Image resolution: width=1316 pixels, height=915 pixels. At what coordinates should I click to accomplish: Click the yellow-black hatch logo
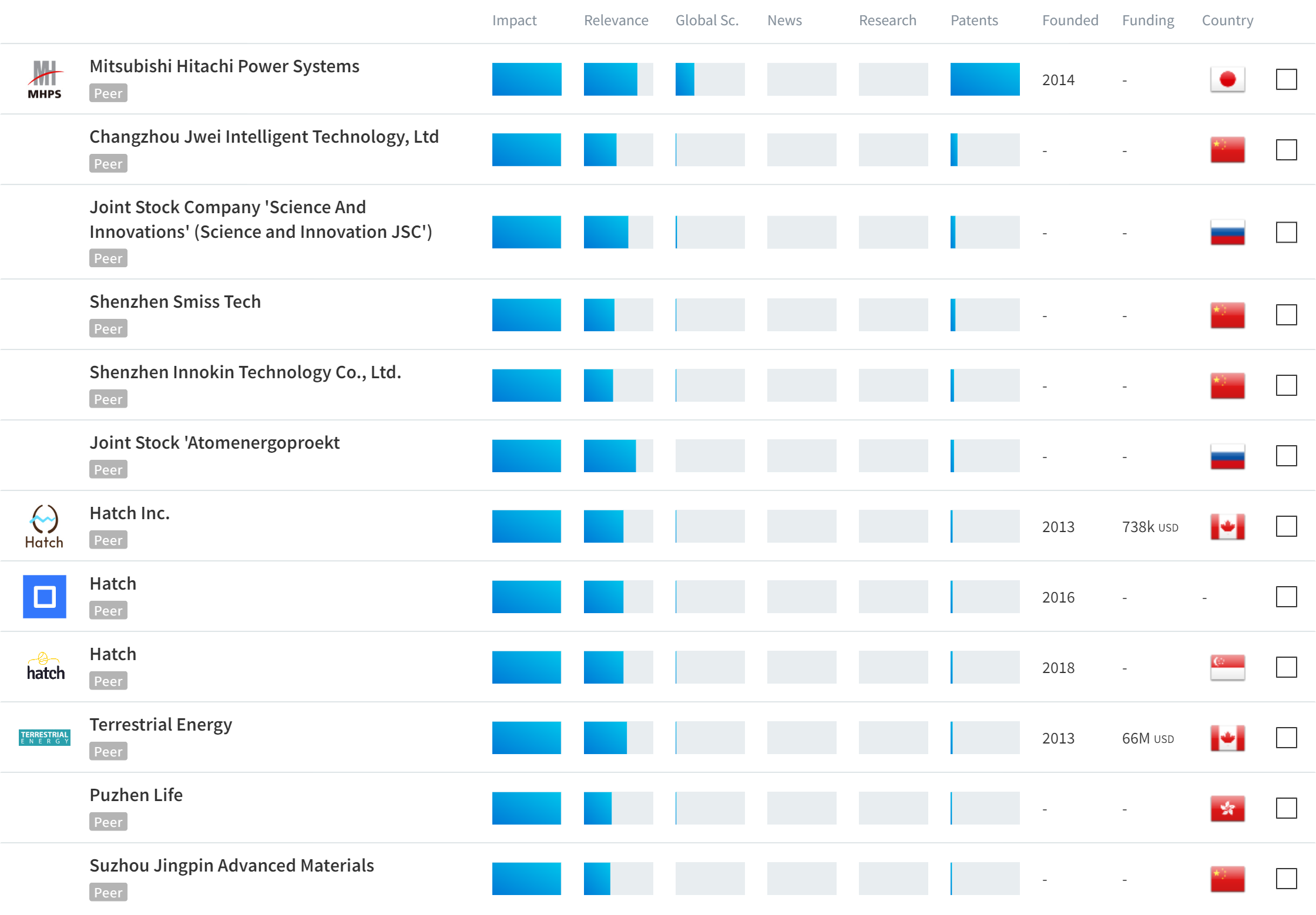[x=45, y=667]
